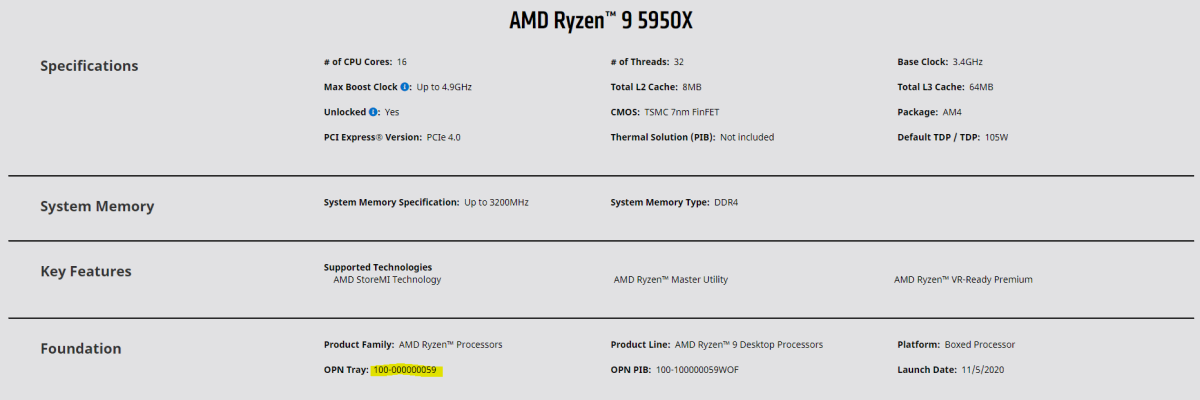1200x400 pixels.
Task: Click AMD StoreMI Technology entry
Action: point(387,280)
